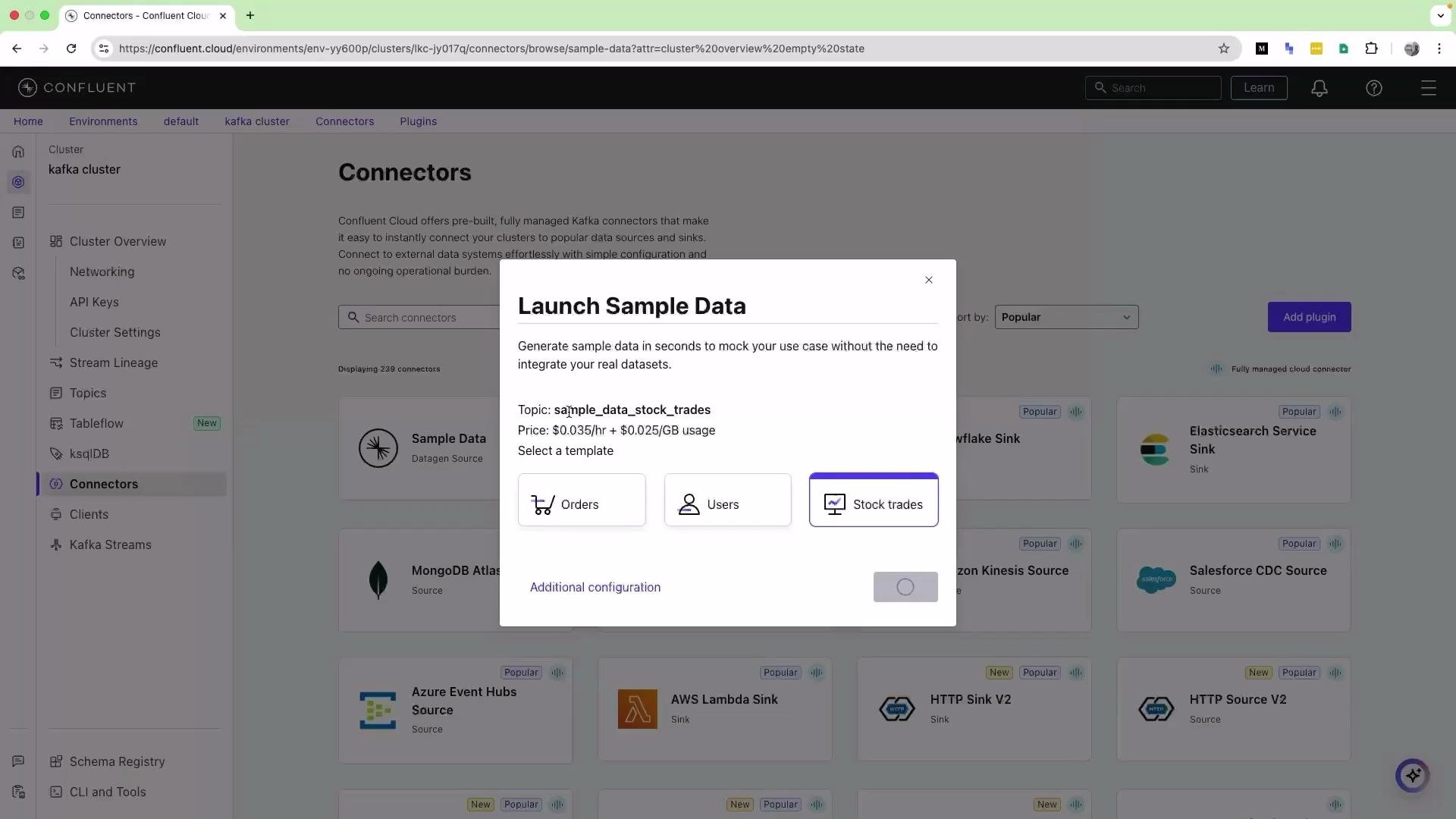Select the Orders template

(582, 500)
